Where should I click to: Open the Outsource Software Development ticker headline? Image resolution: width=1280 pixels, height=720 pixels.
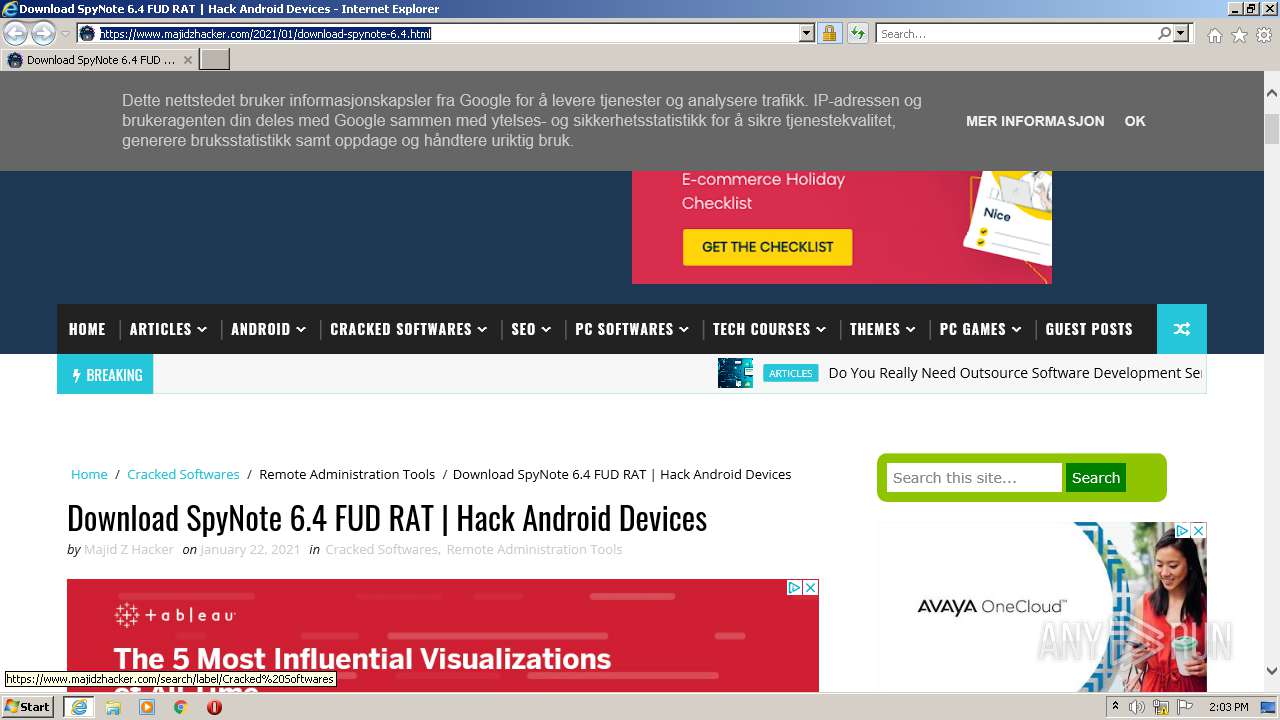point(1015,373)
